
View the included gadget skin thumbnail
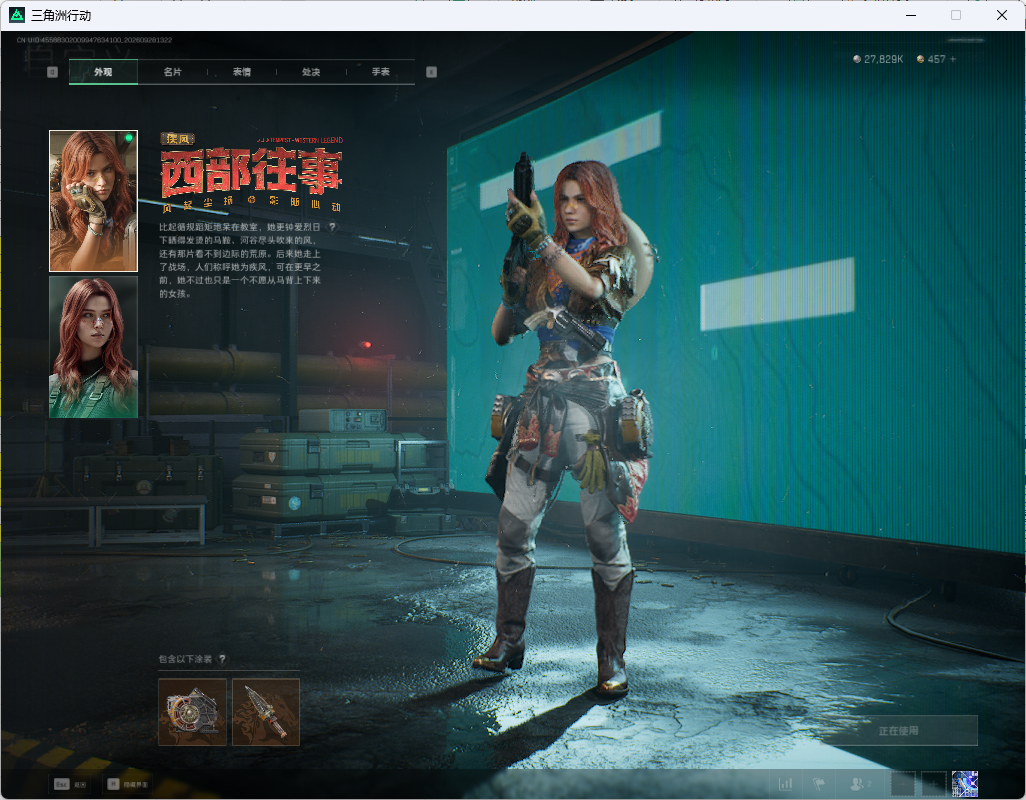tap(192, 712)
